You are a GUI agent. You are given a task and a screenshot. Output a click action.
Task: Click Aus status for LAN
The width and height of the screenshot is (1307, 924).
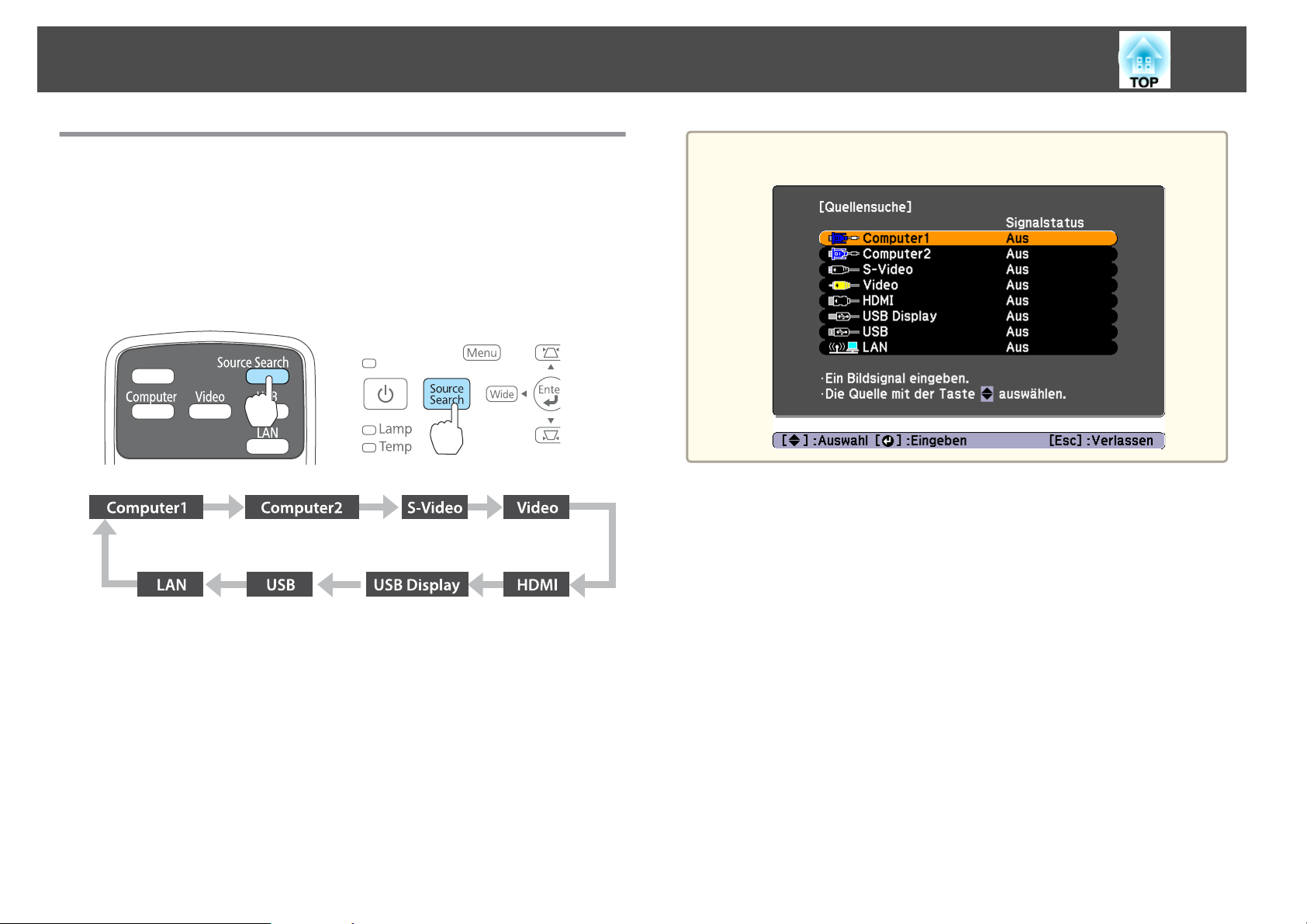[x=1017, y=347]
